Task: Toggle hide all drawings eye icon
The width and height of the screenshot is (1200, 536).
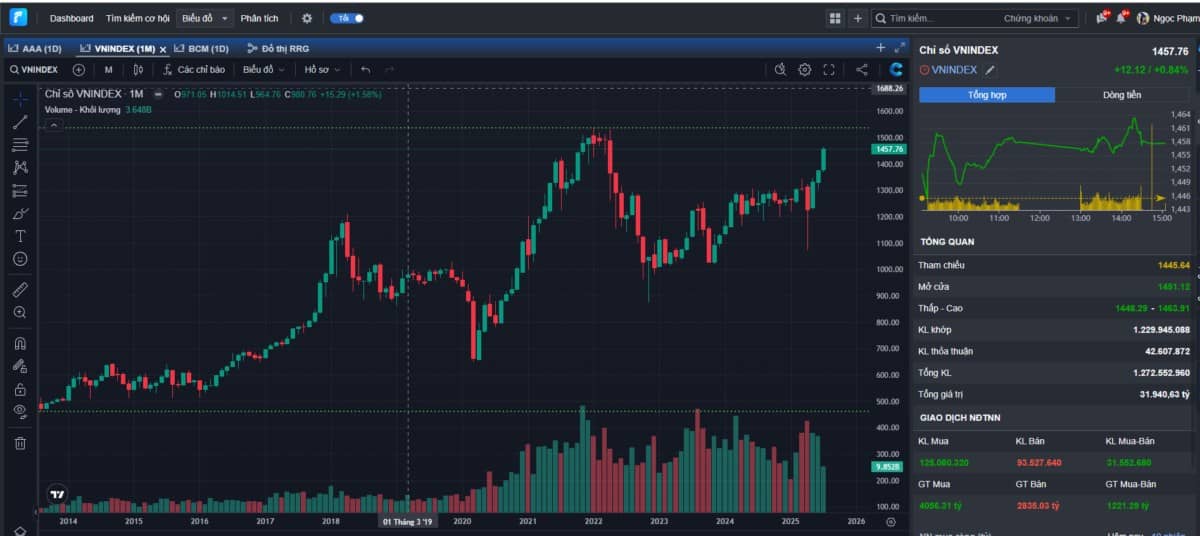Action: [20, 411]
